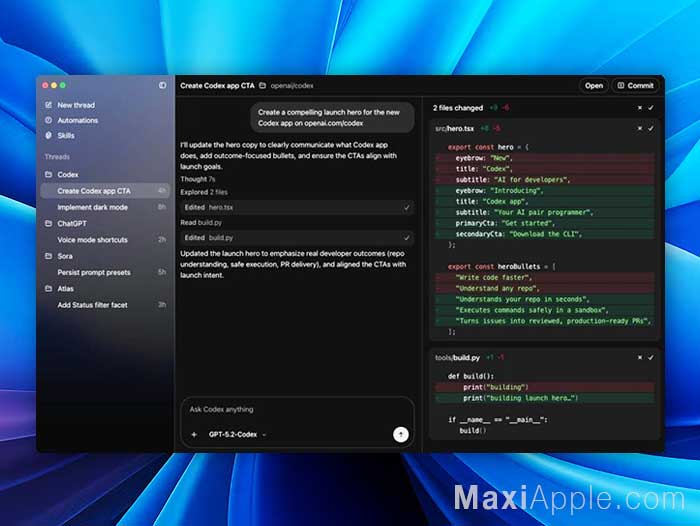Open the Add Status filter facet thread
Viewport: 700px width, 526px height.
tap(105, 305)
